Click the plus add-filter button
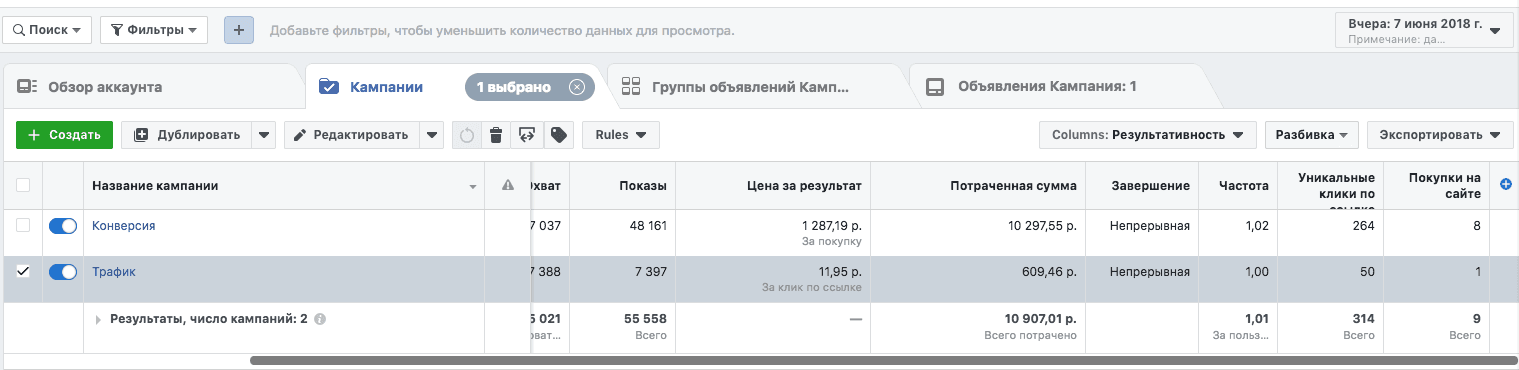 (x=238, y=30)
